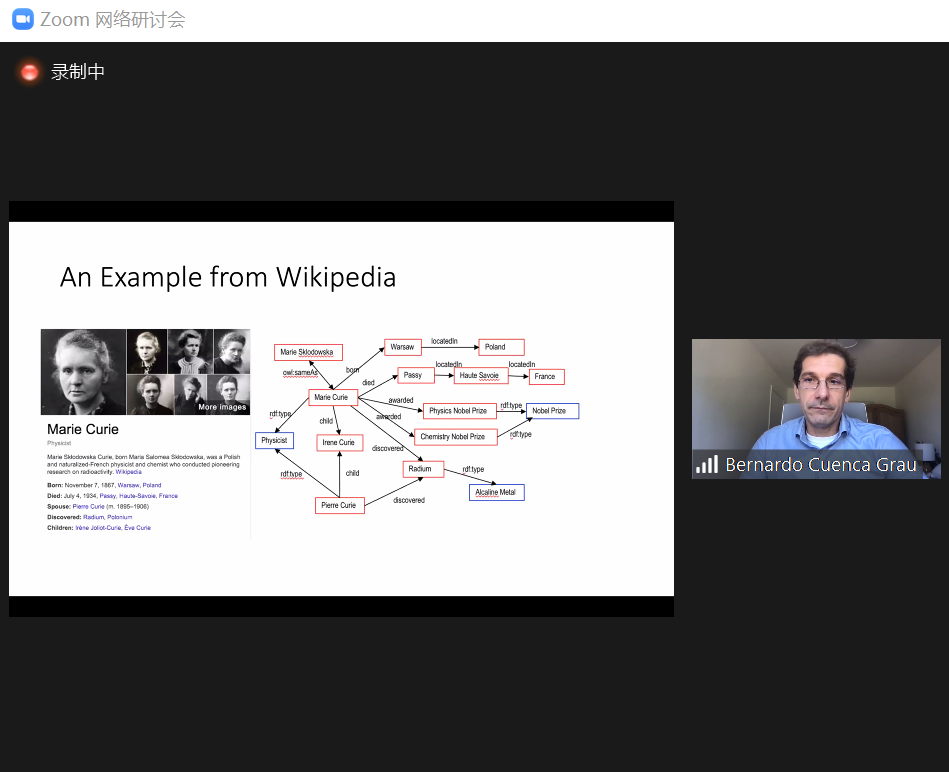
Task: Open the Wikipedia link in the description
Action: pyautogui.click(x=128, y=471)
